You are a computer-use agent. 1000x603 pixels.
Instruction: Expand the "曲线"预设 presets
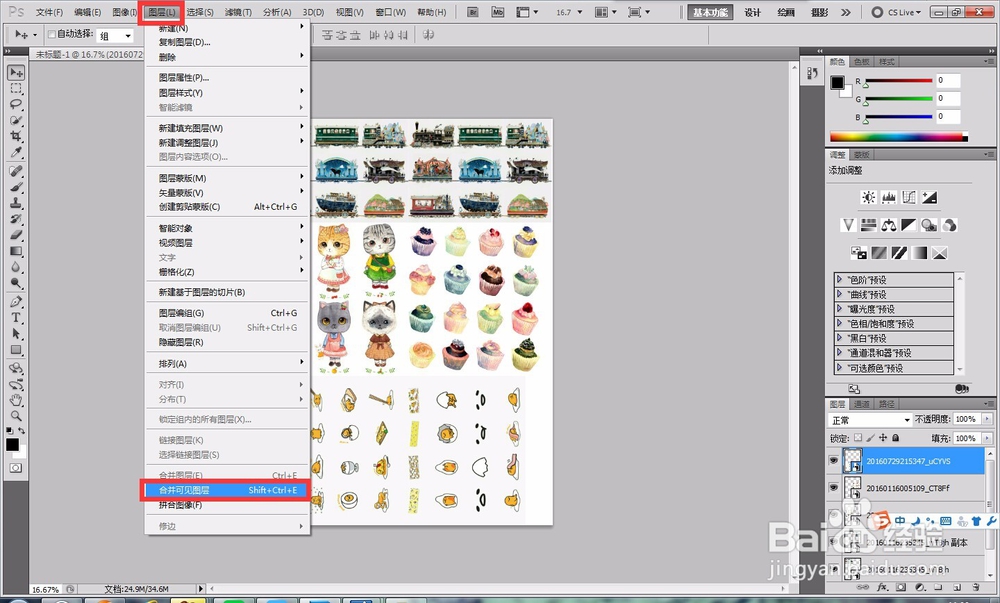[839, 294]
